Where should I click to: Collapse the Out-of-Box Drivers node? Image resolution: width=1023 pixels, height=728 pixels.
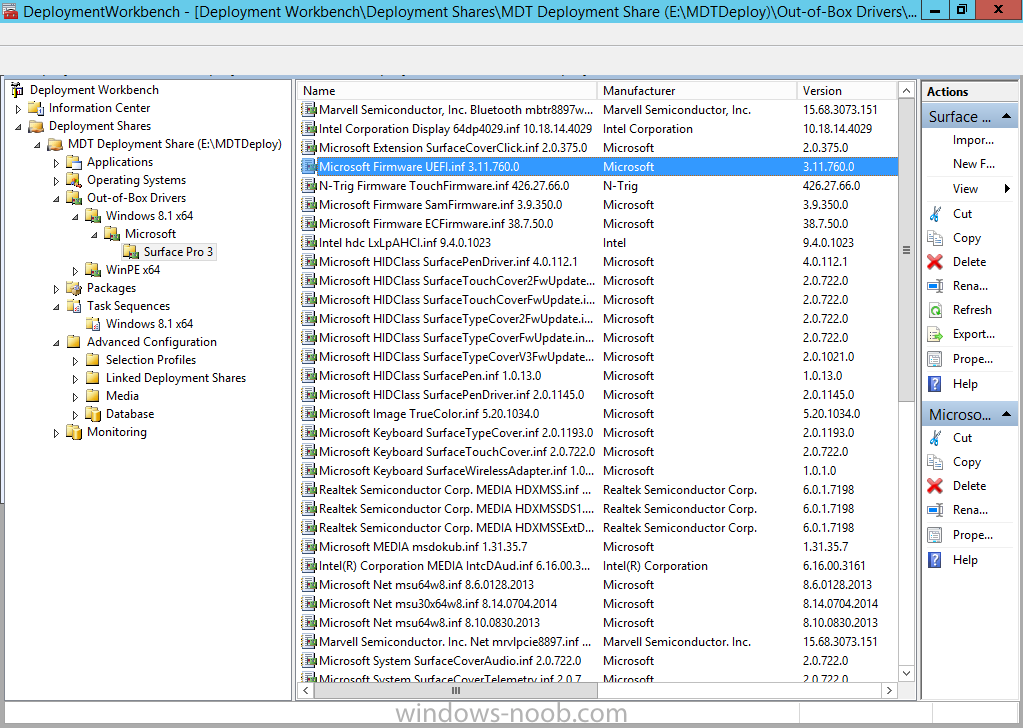click(x=56, y=198)
